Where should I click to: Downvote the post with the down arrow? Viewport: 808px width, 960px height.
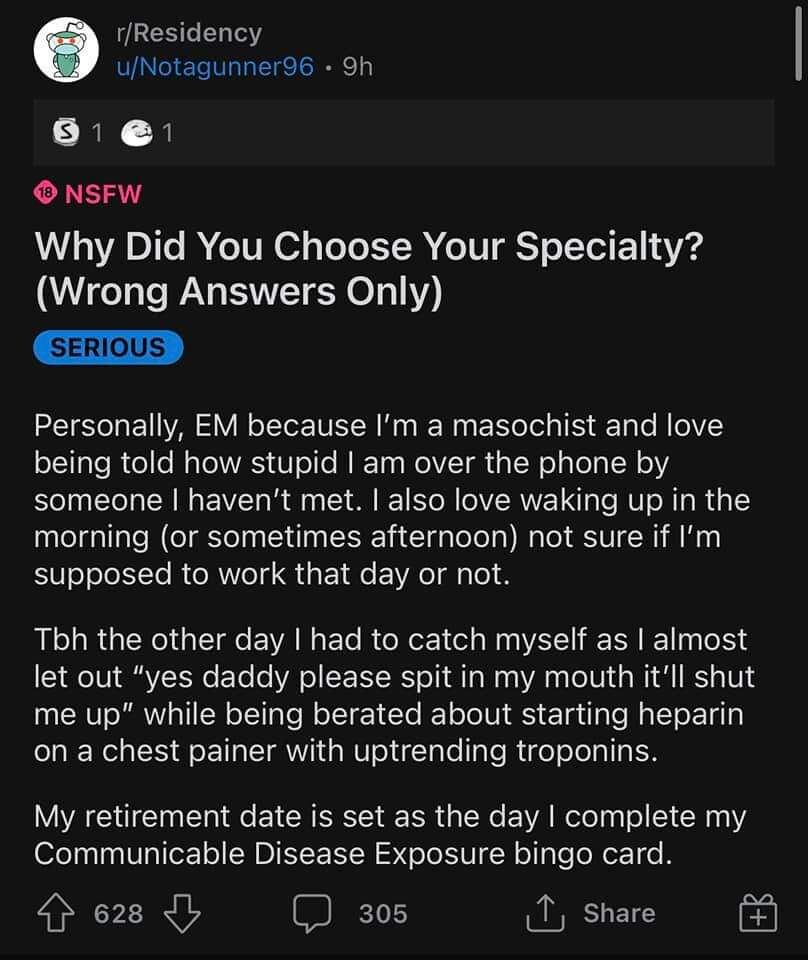coord(182,913)
